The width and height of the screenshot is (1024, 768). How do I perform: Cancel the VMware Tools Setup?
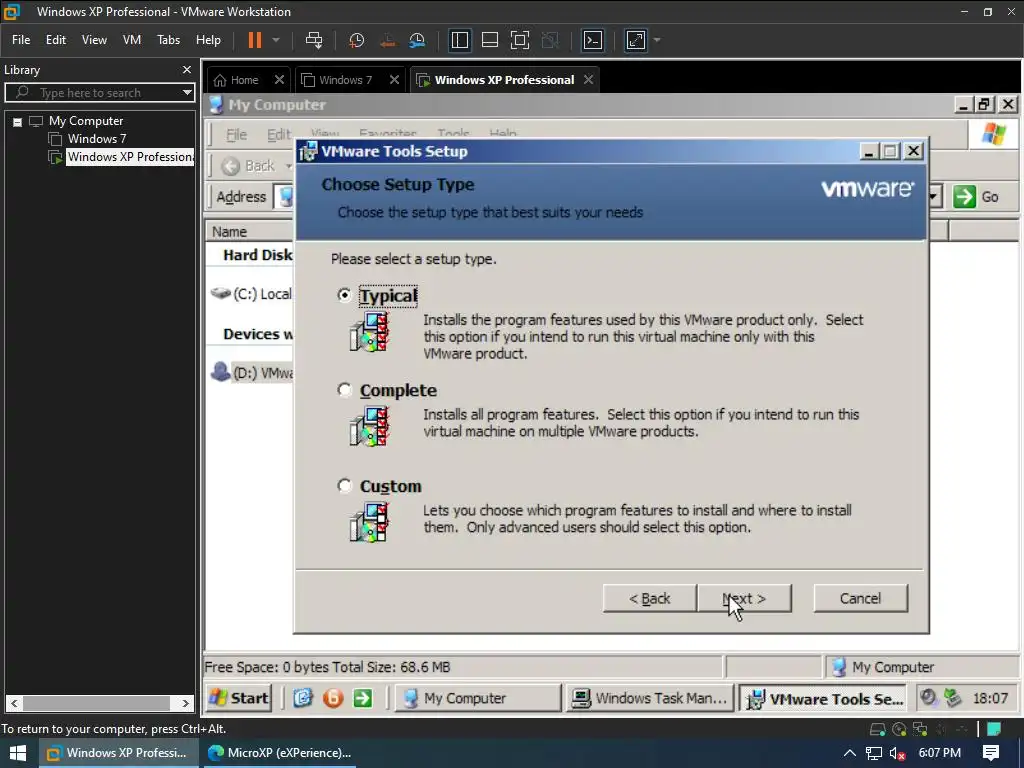(x=861, y=598)
